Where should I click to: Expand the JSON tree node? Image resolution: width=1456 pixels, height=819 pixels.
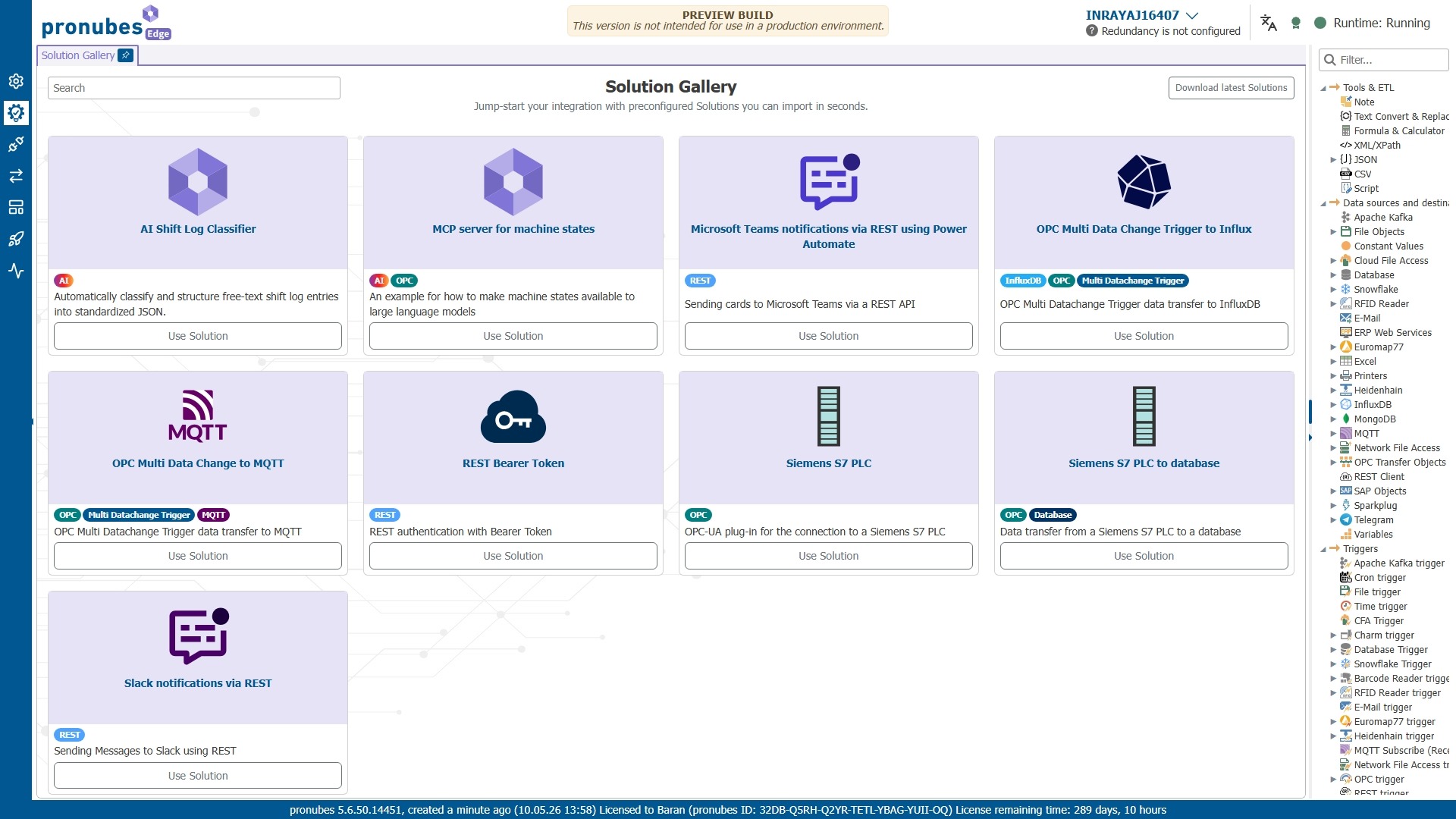point(1333,160)
